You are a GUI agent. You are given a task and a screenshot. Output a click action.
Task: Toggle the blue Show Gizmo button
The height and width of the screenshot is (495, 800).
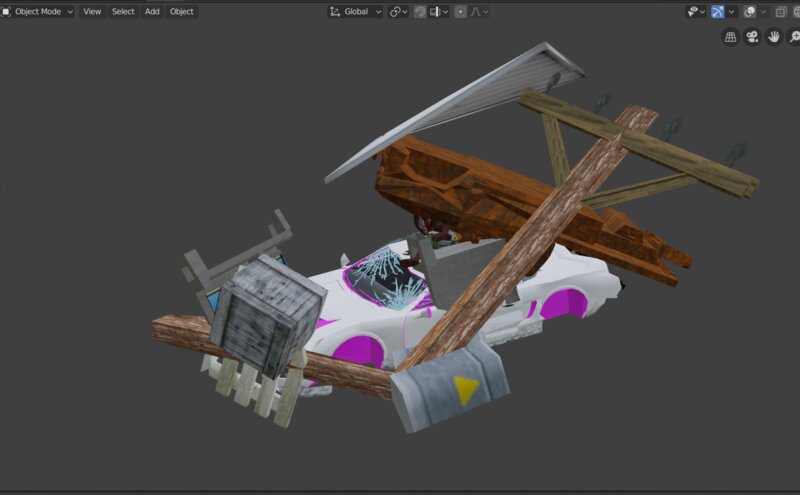[x=717, y=12]
